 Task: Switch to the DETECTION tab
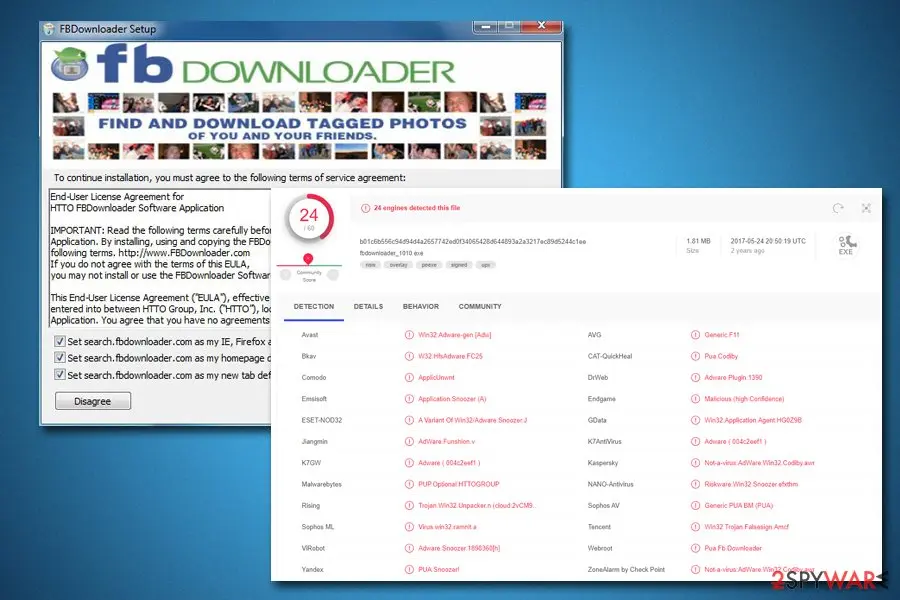click(x=313, y=307)
